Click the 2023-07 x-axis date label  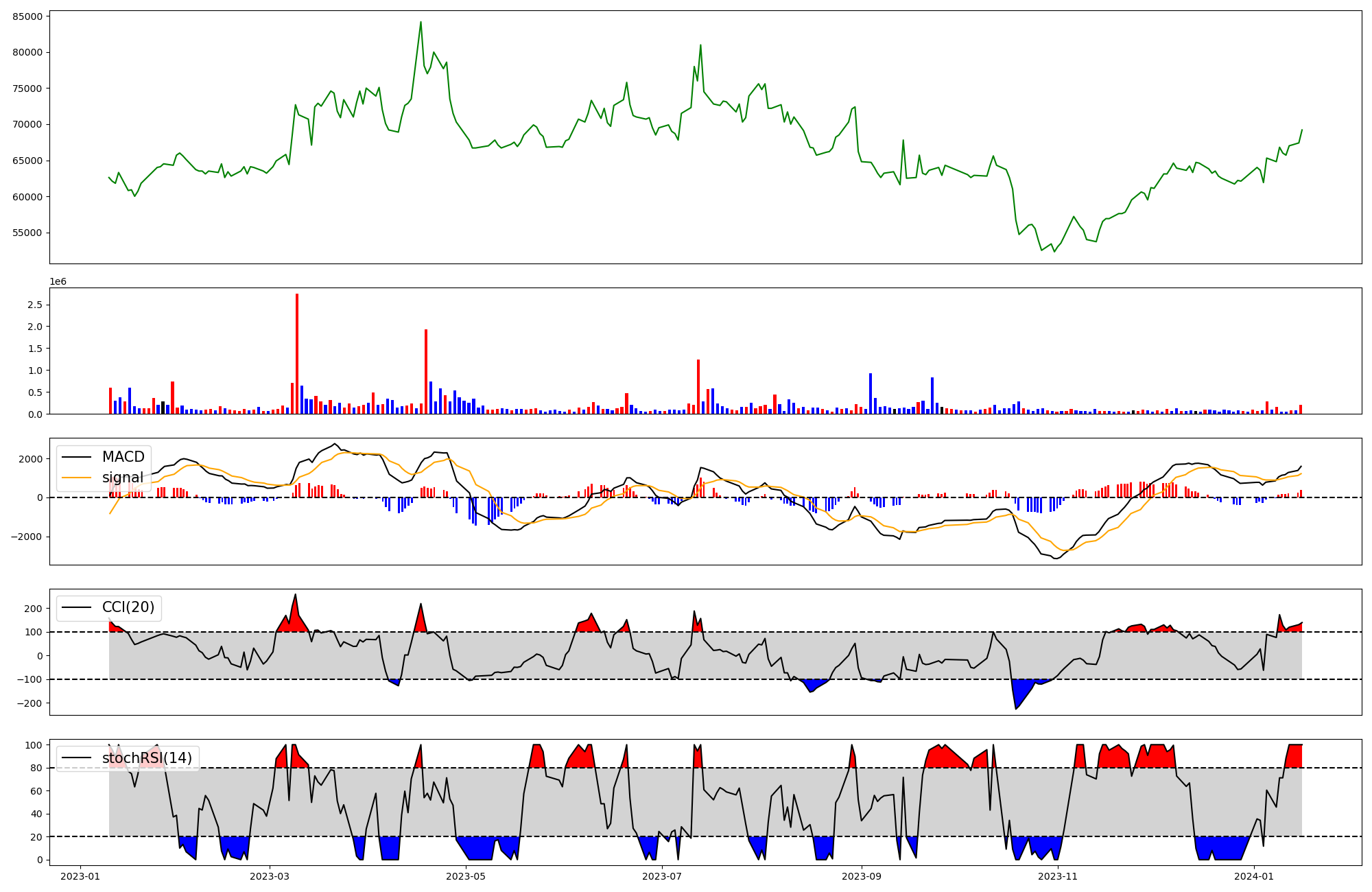pos(663,876)
